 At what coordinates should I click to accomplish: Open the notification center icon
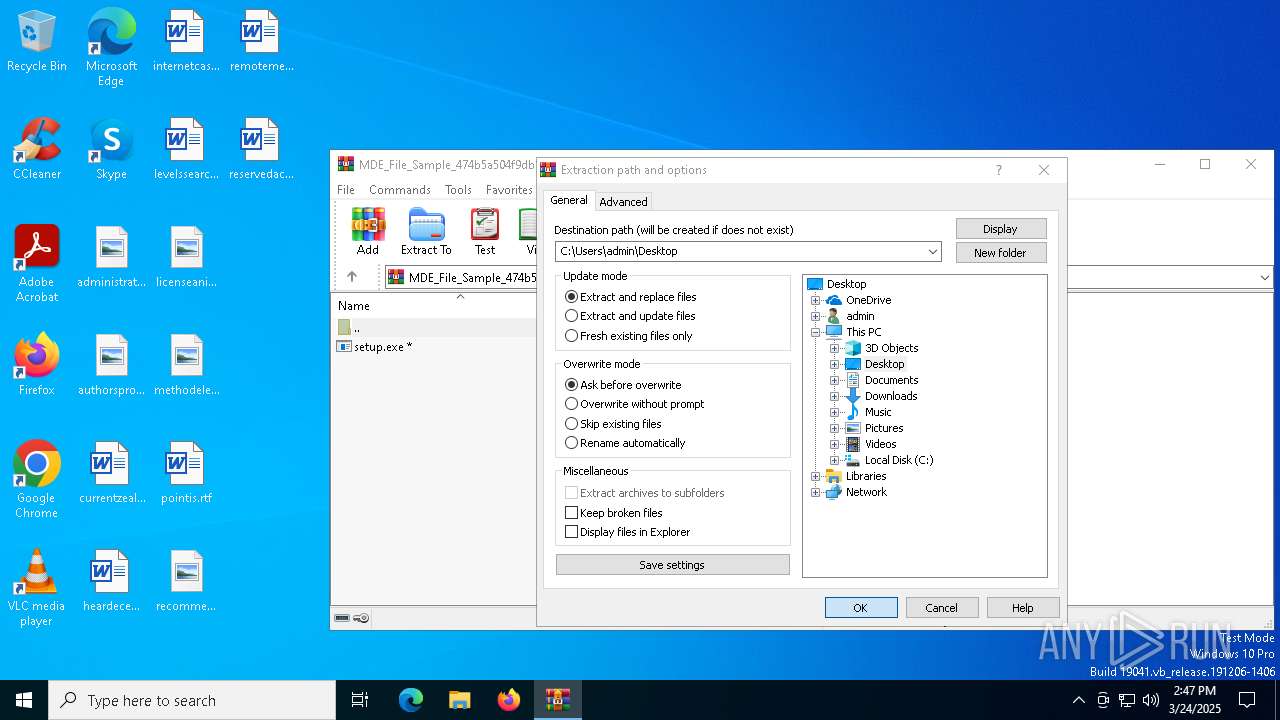[1247, 700]
